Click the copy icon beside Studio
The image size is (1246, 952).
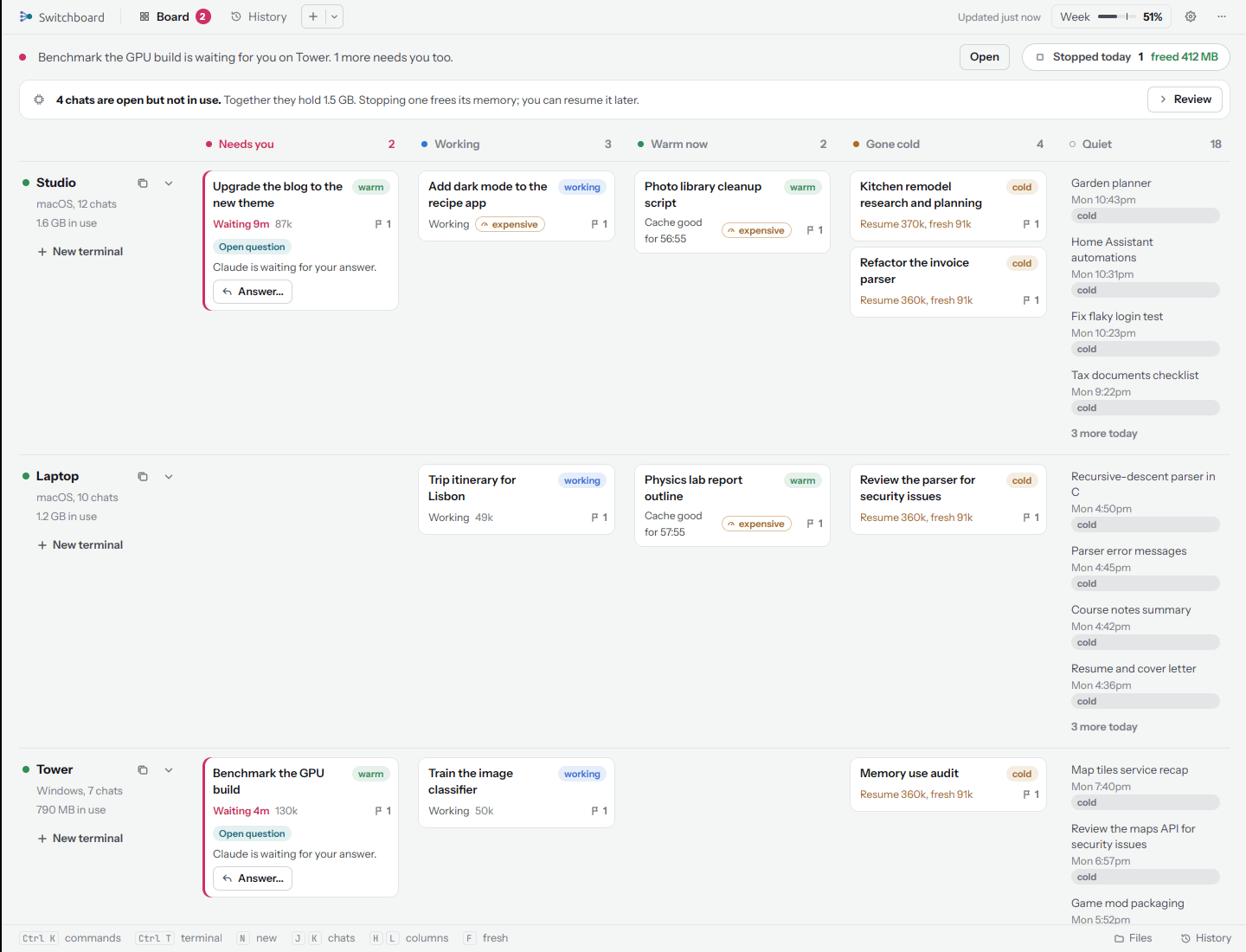coord(143,183)
